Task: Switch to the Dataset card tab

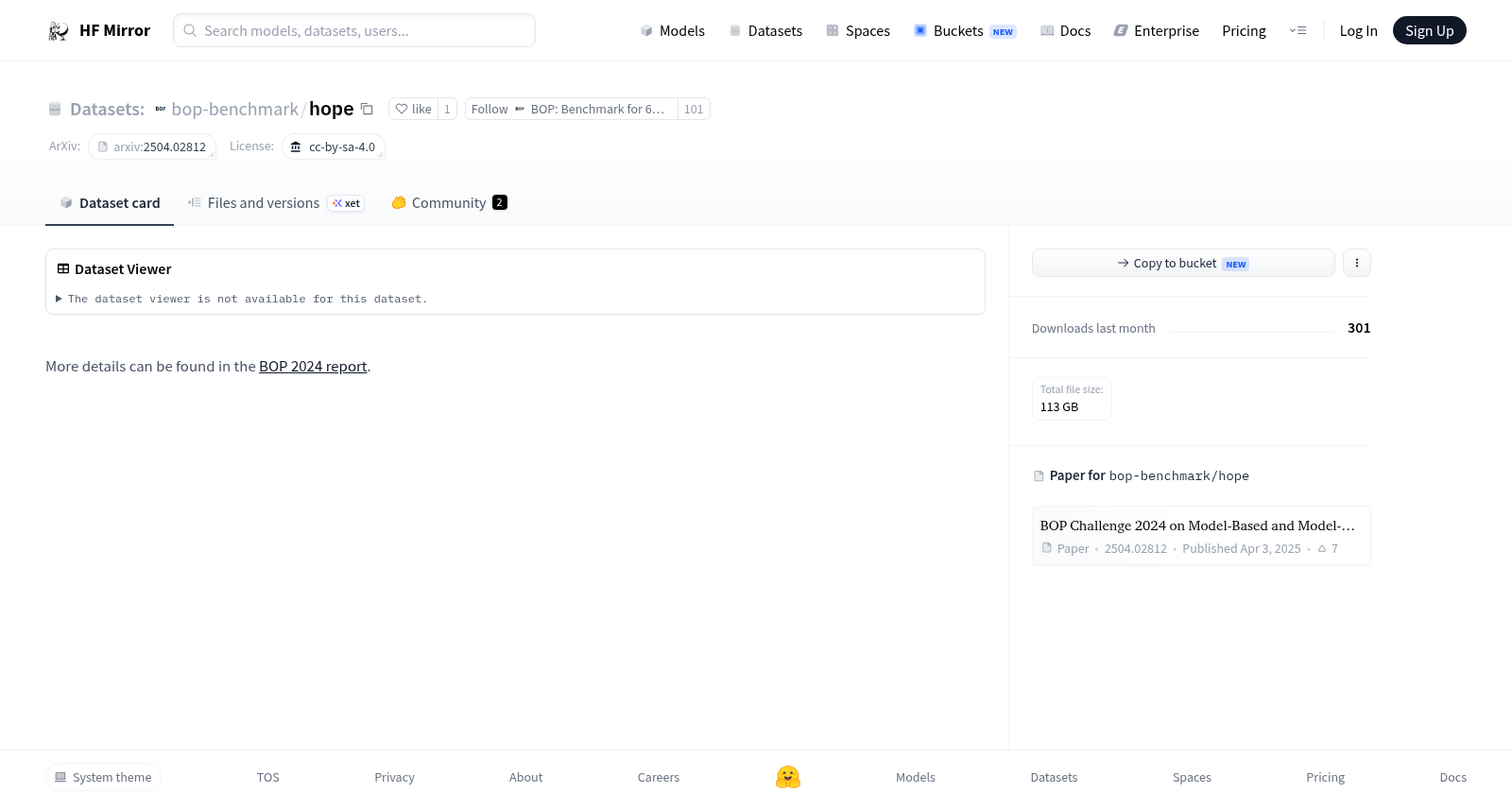Action: pyautogui.click(x=110, y=203)
